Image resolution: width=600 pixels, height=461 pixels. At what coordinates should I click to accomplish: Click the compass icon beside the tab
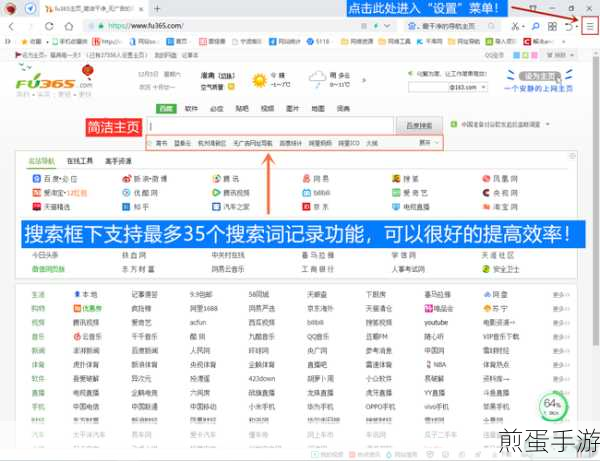point(31,8)
